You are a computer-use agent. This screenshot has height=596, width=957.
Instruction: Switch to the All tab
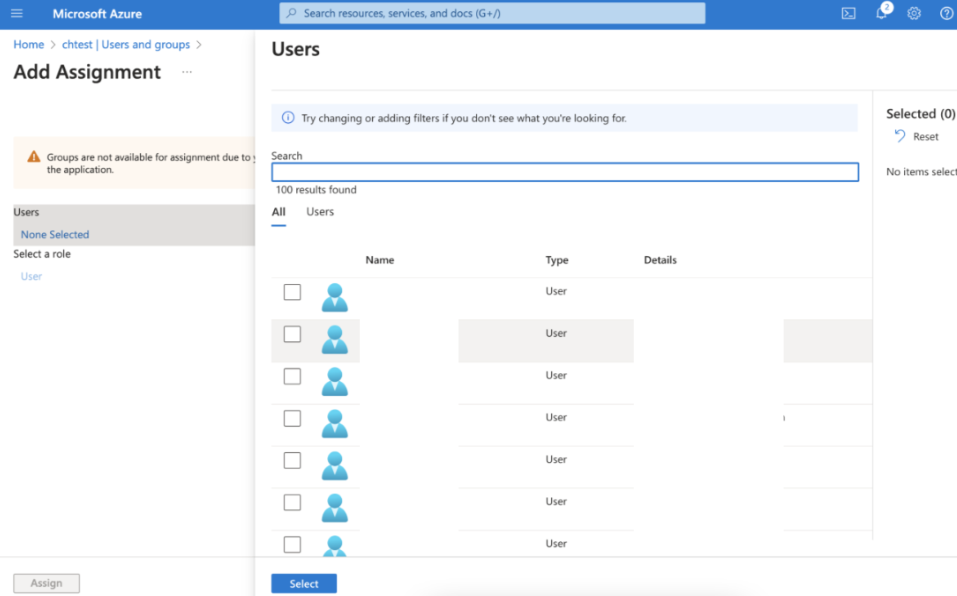(x=278, y=212)
